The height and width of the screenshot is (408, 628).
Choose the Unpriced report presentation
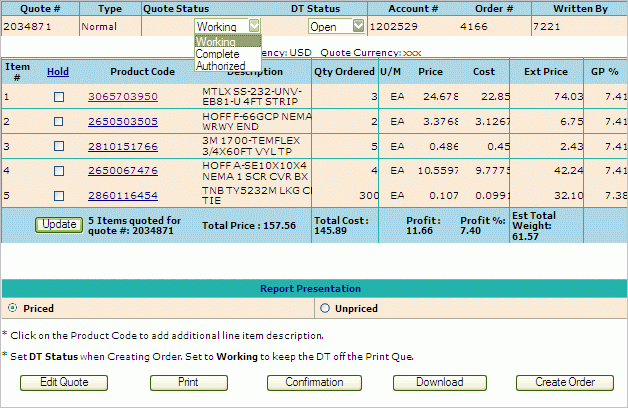click(x=327, y=309)
